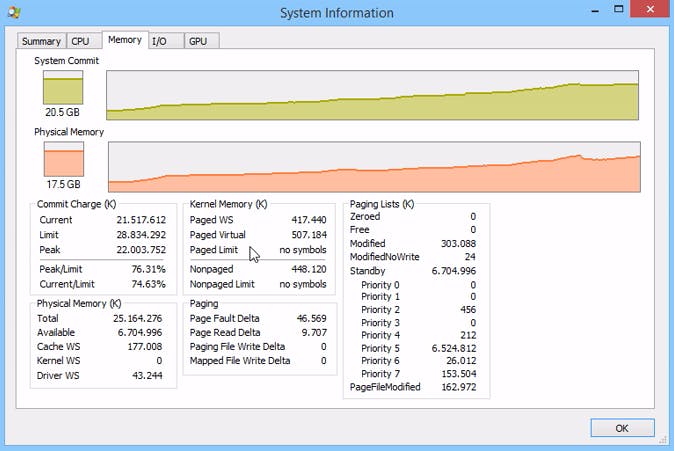Click the Nonpaged value 448.120

[309, 269]
